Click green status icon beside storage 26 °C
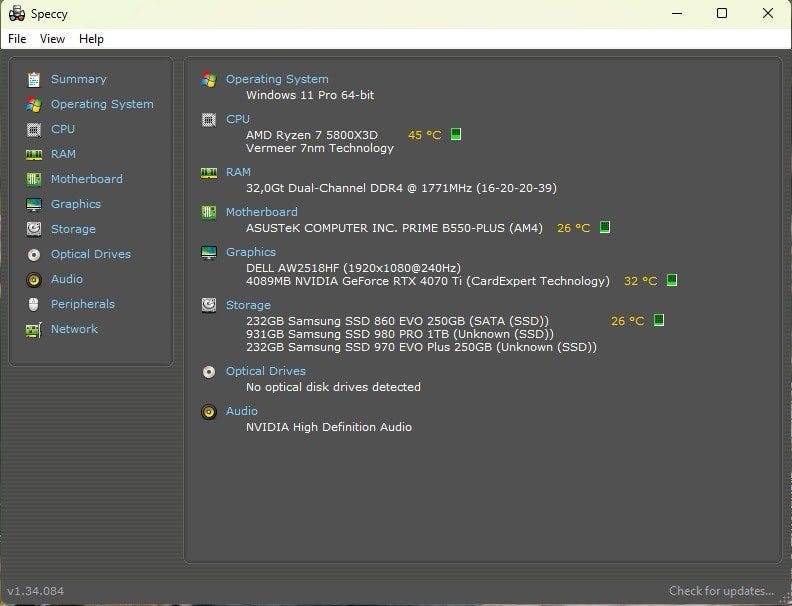Viewport: 792px width, 606px height. (x=659, y=320)
